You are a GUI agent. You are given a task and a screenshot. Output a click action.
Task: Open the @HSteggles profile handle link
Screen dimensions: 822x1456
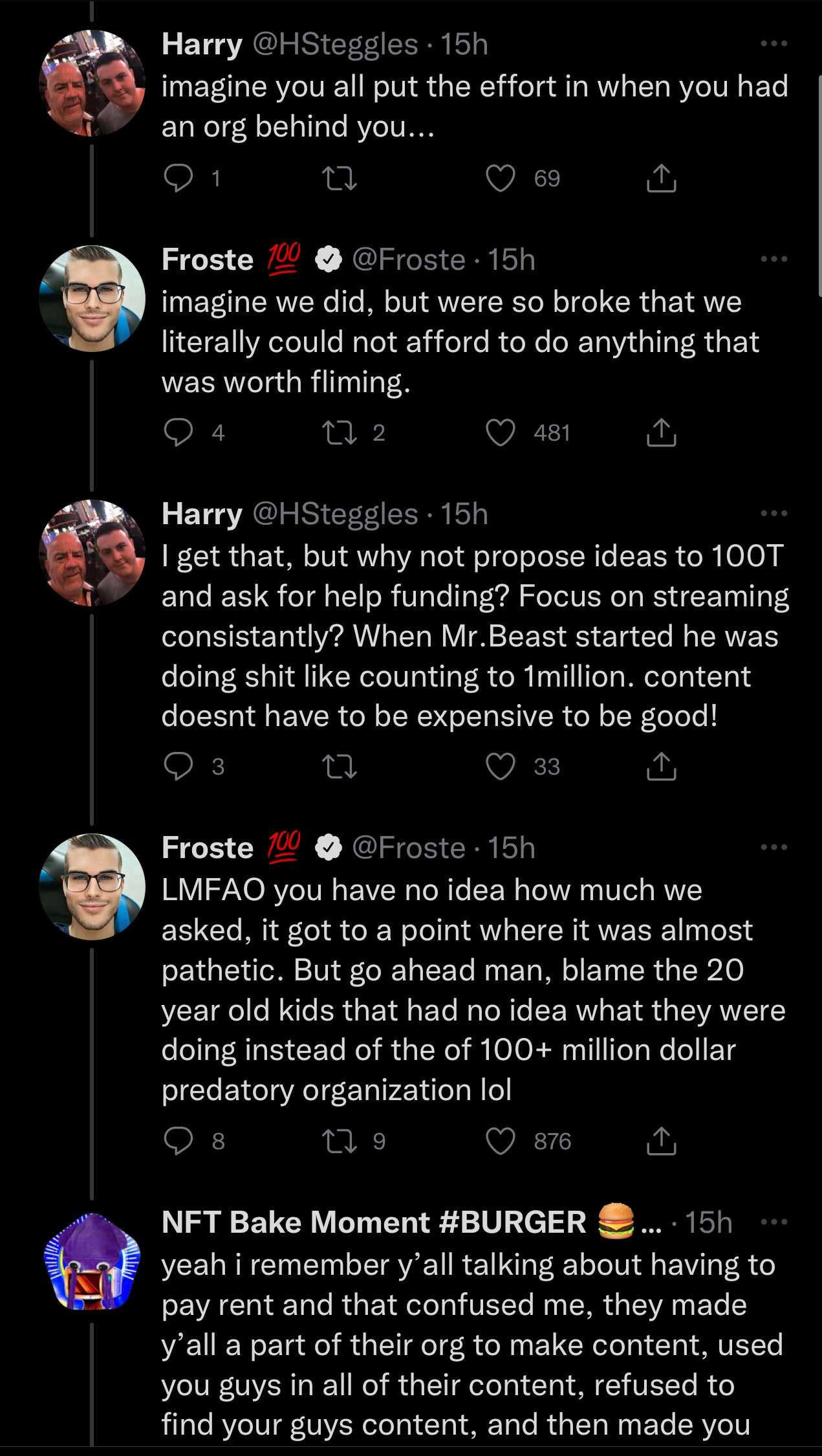coord(334,44)
